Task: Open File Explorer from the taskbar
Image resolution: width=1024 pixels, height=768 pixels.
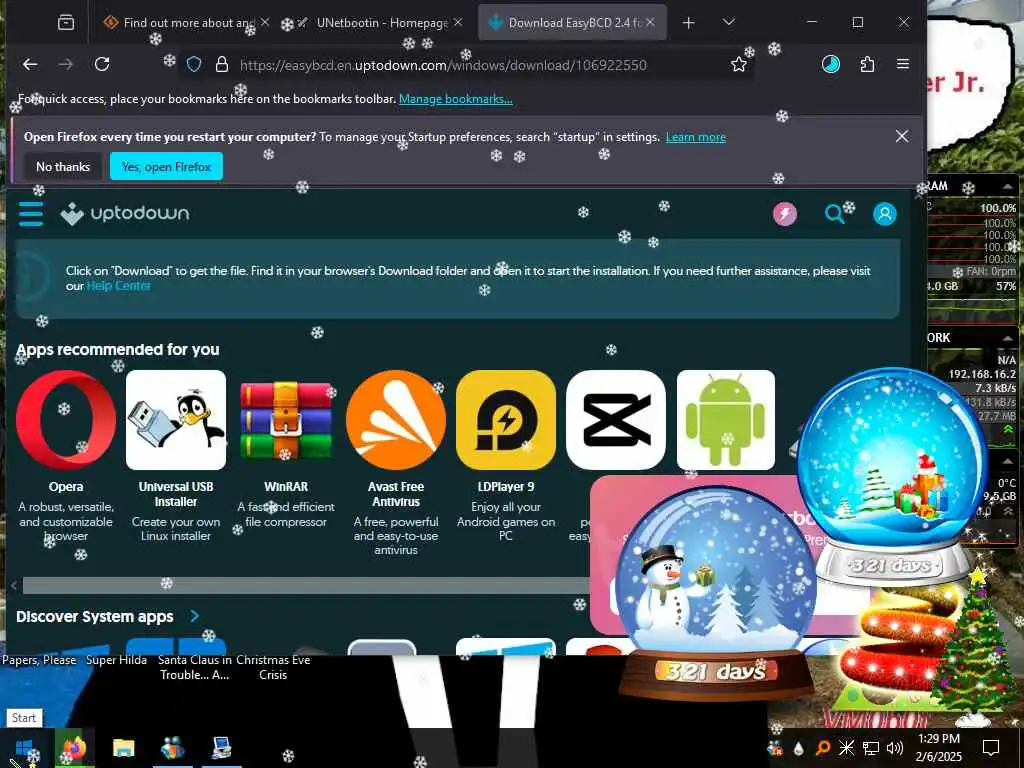Action: coord(123,748)
